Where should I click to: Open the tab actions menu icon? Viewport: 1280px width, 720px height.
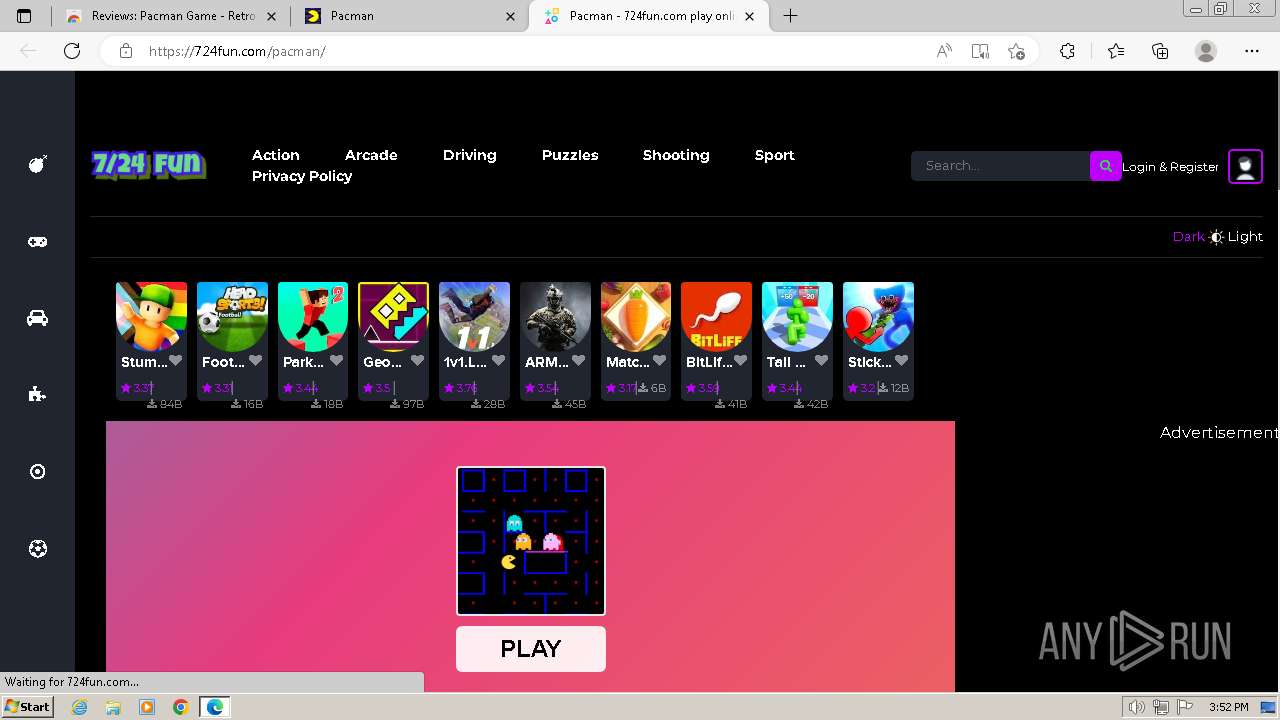click(24, 16)
